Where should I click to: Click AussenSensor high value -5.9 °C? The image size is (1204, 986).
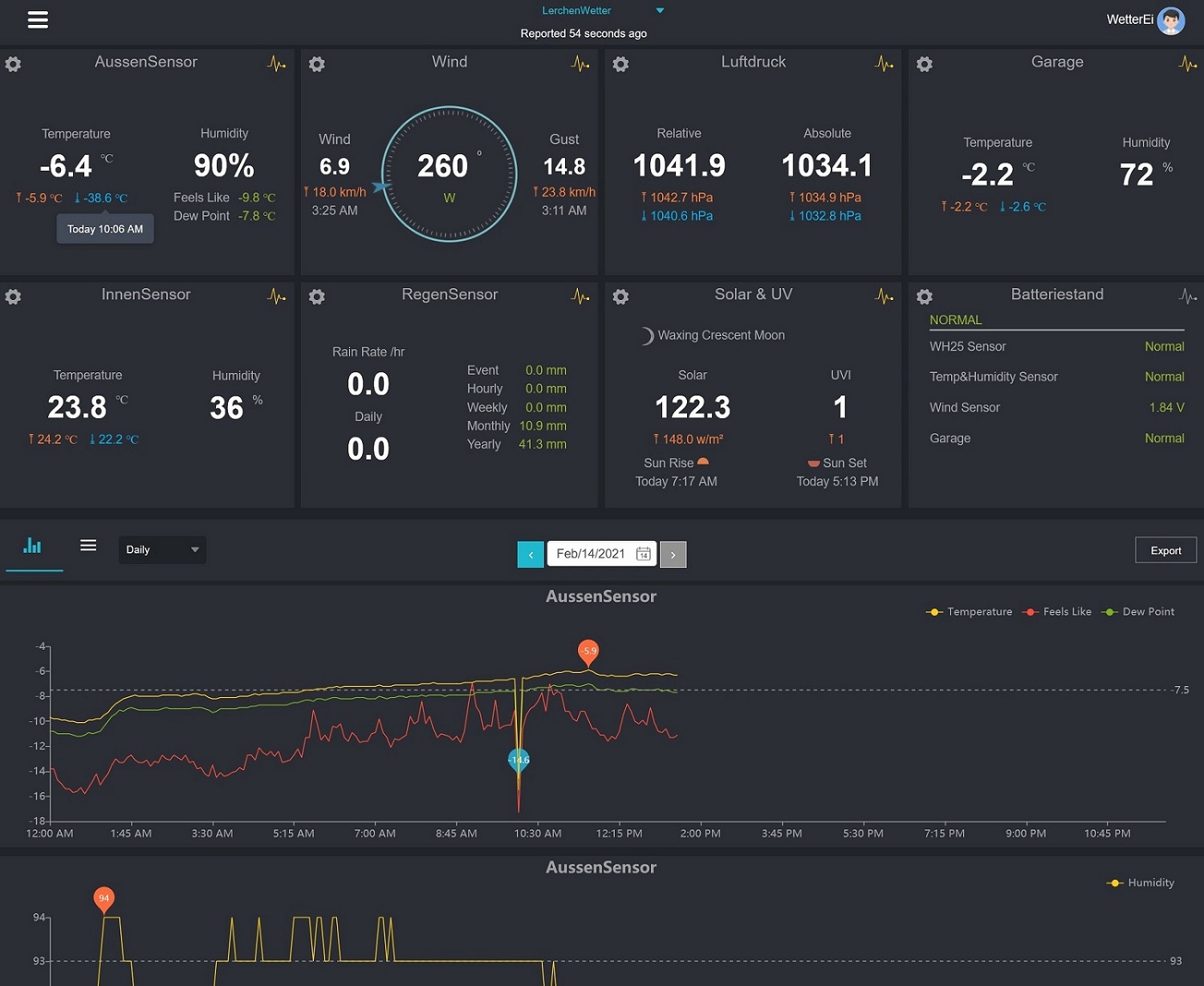point(39,198)
